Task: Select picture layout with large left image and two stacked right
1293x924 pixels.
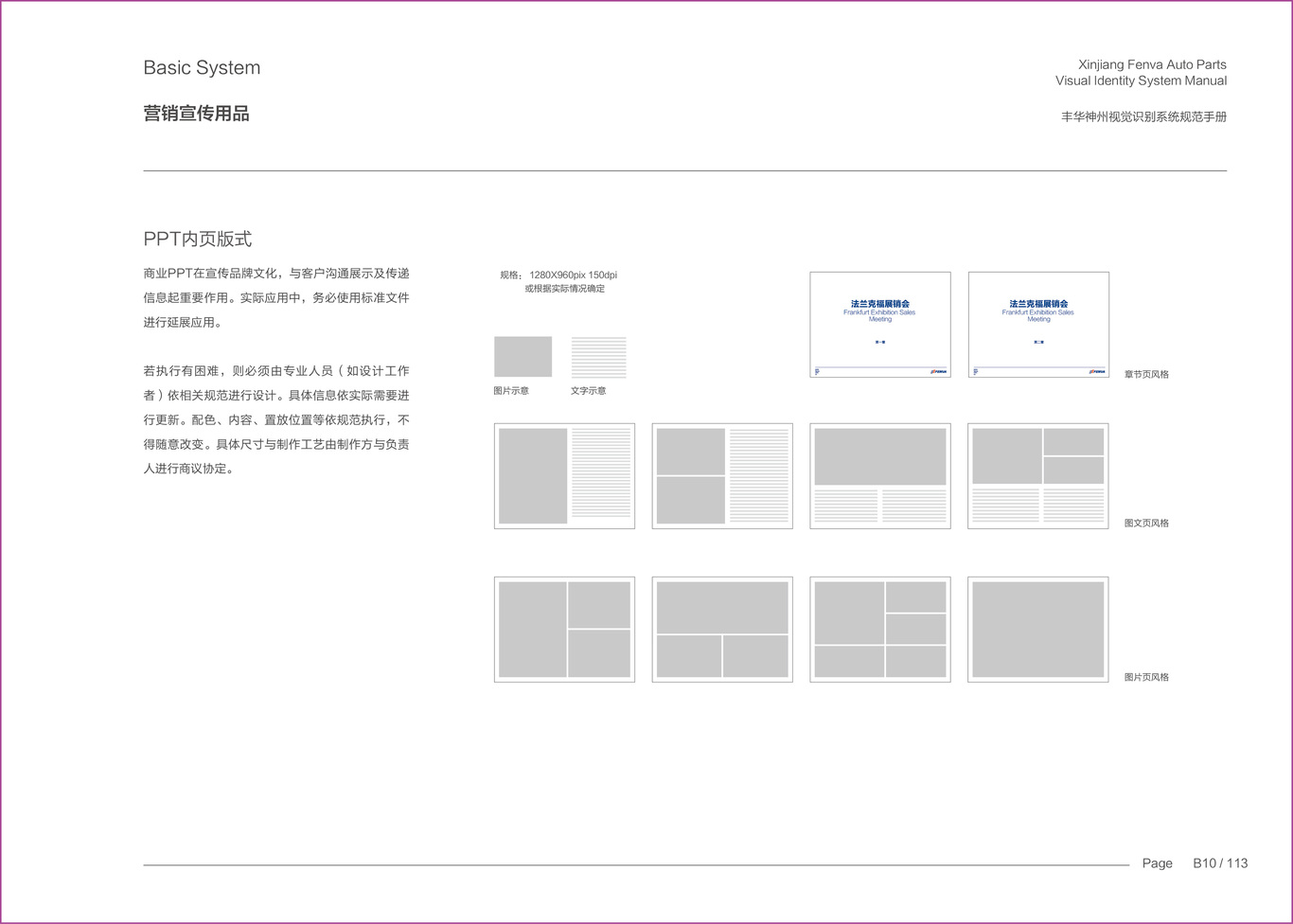Action: coord(564,630)
